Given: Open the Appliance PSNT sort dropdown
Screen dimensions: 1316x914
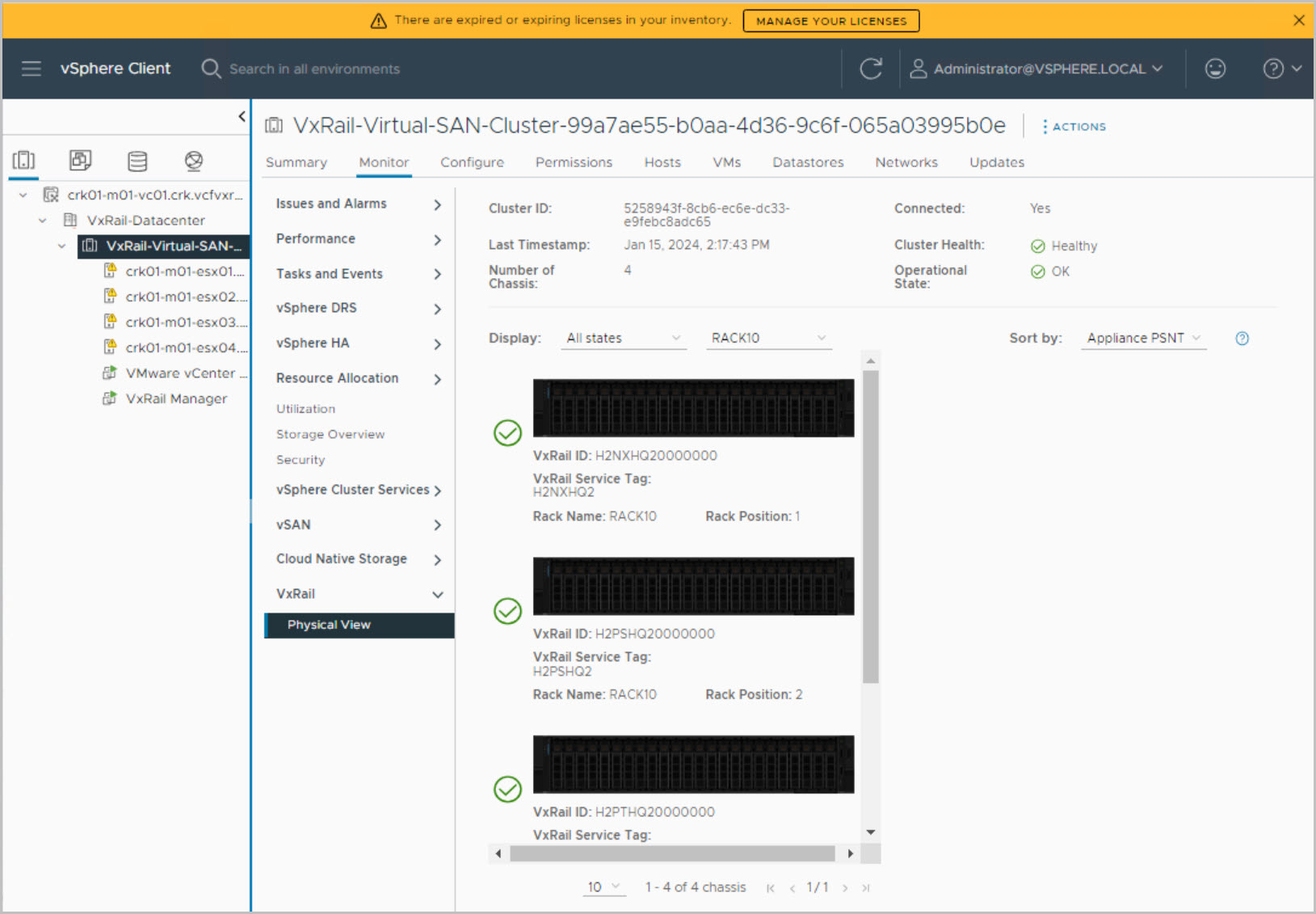Looking at the screenshot, I should pyautogui.click(x=1142, y=339).
